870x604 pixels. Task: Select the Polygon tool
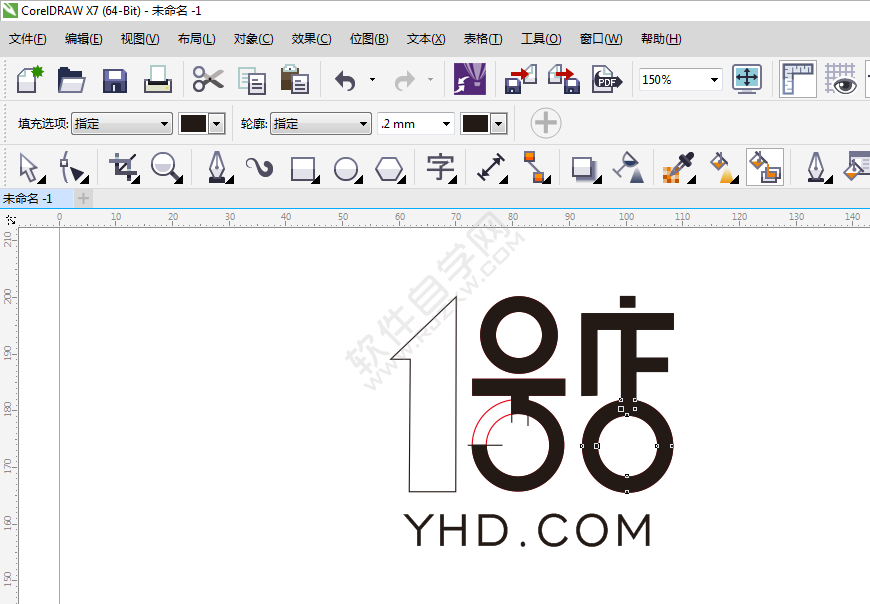(390, 169)
